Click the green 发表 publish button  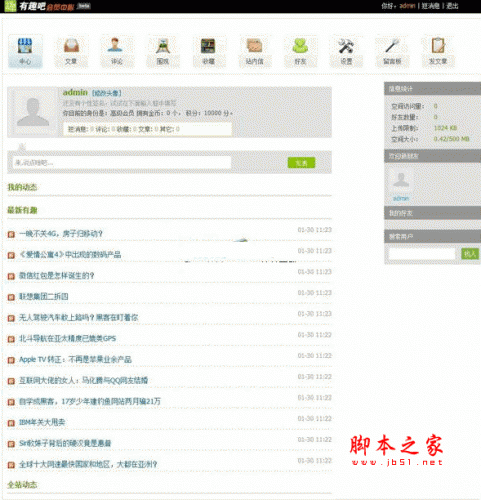(x=301, y=163)
